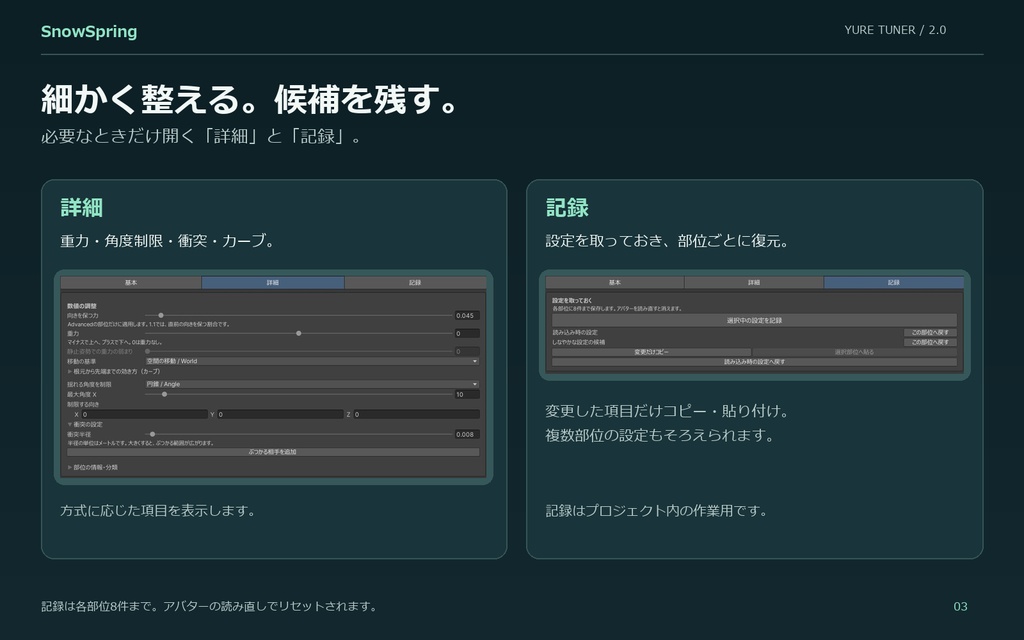The height and width of the screenshot is (640, 1024).
Task: Click the 重力 value field
Action: click(x=467, y=334)
